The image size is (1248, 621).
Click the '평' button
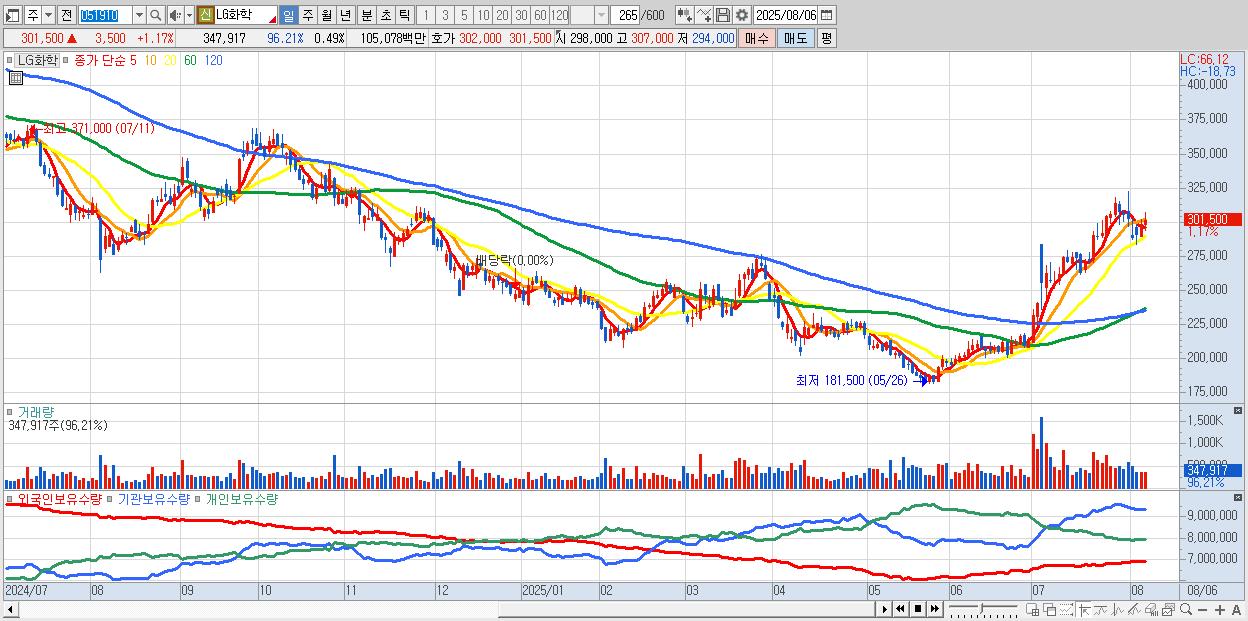tap(826, 38)
